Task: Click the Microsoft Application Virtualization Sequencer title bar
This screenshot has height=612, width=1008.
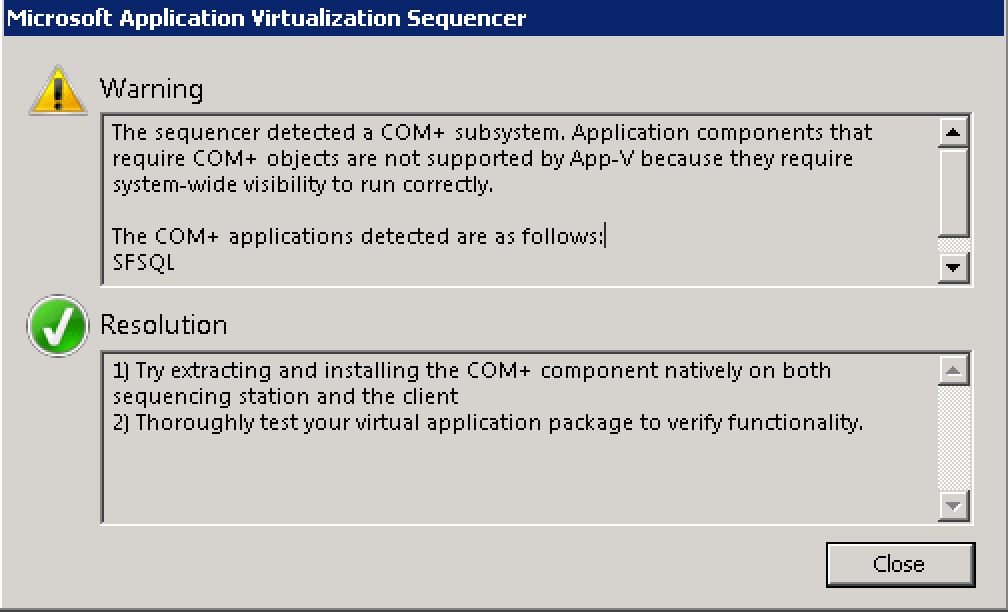Action: point(400,18)
